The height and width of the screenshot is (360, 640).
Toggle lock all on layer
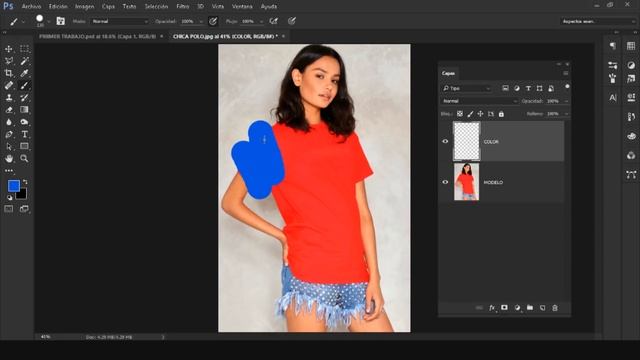point(501,114)
